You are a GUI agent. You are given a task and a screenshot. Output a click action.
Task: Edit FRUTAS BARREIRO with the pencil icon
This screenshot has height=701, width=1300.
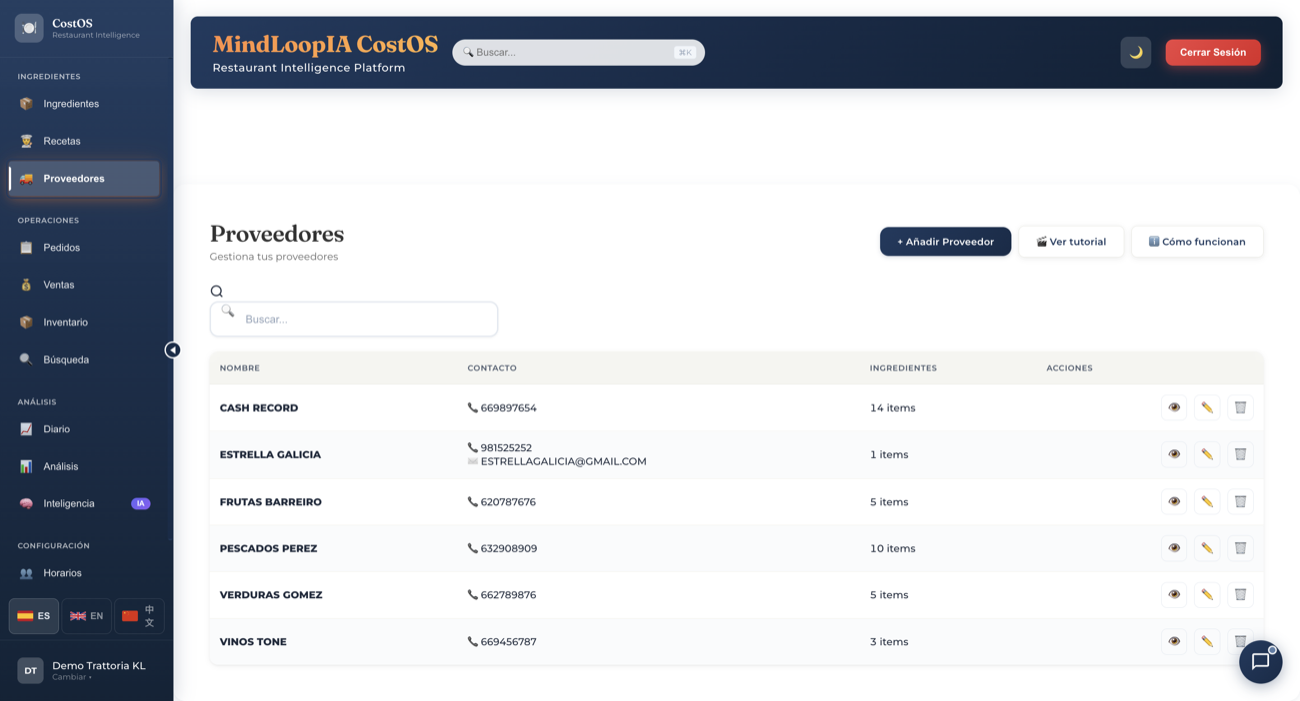1207,501
